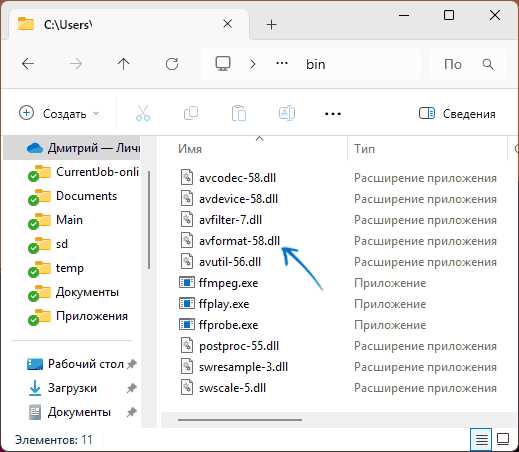
Task: Switch to details list view mode
Action: point(481,439)
